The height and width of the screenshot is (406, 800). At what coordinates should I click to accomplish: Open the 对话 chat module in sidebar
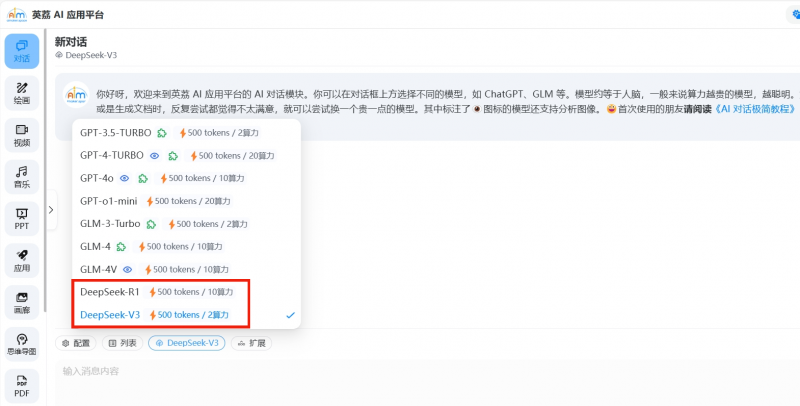click(22, 51)
